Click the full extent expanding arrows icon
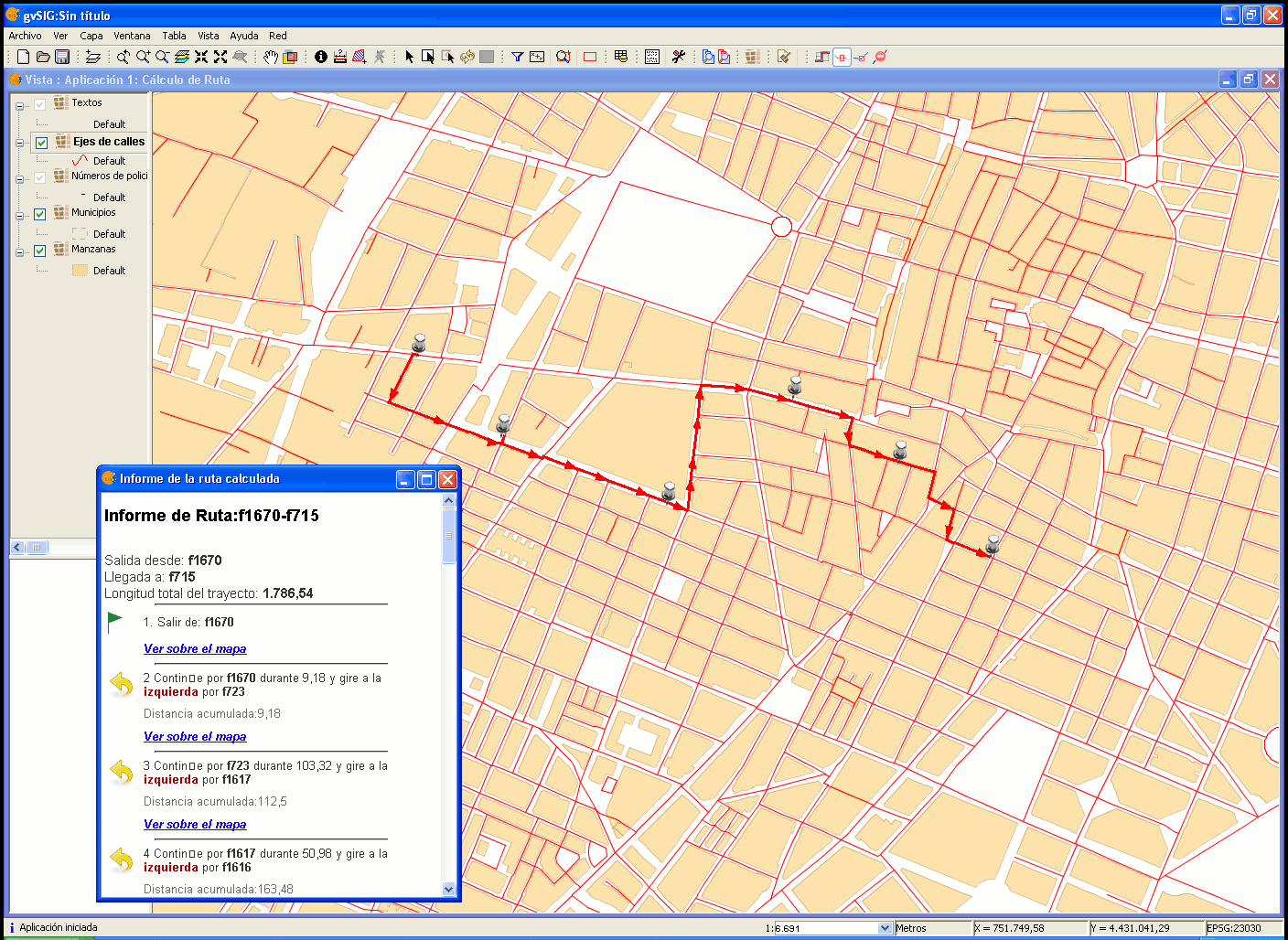Image resolution: width=1288 pixels, height=940 pixels. 220,57
